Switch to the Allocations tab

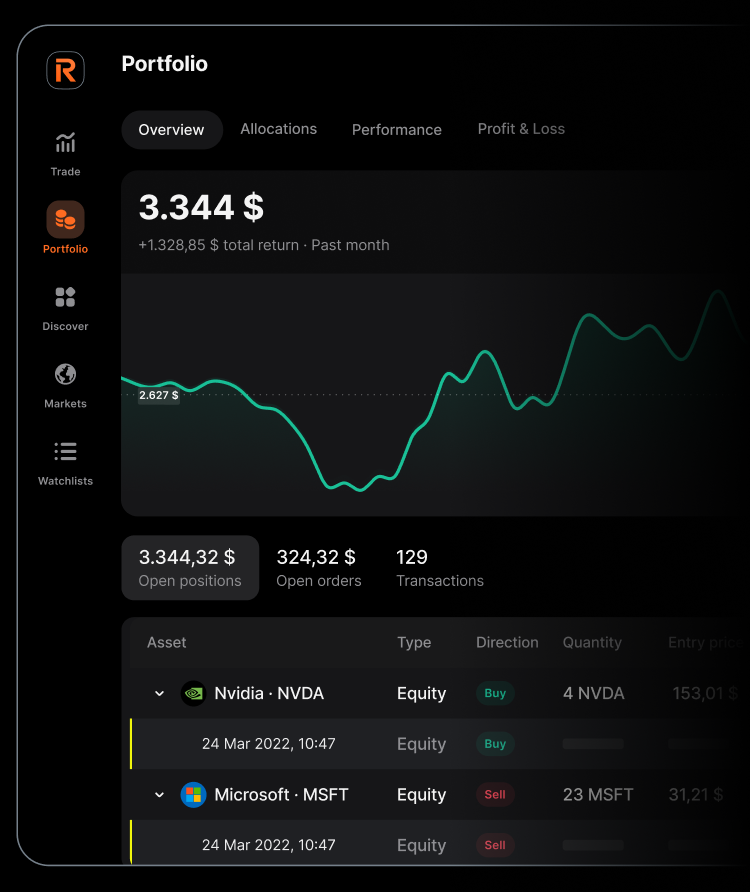[278, 129]
